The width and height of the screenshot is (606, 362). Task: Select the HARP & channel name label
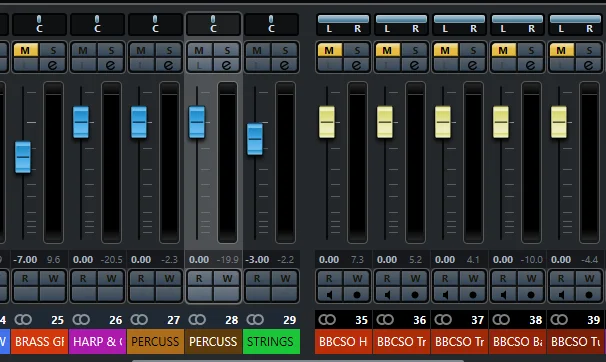[97, 342]
